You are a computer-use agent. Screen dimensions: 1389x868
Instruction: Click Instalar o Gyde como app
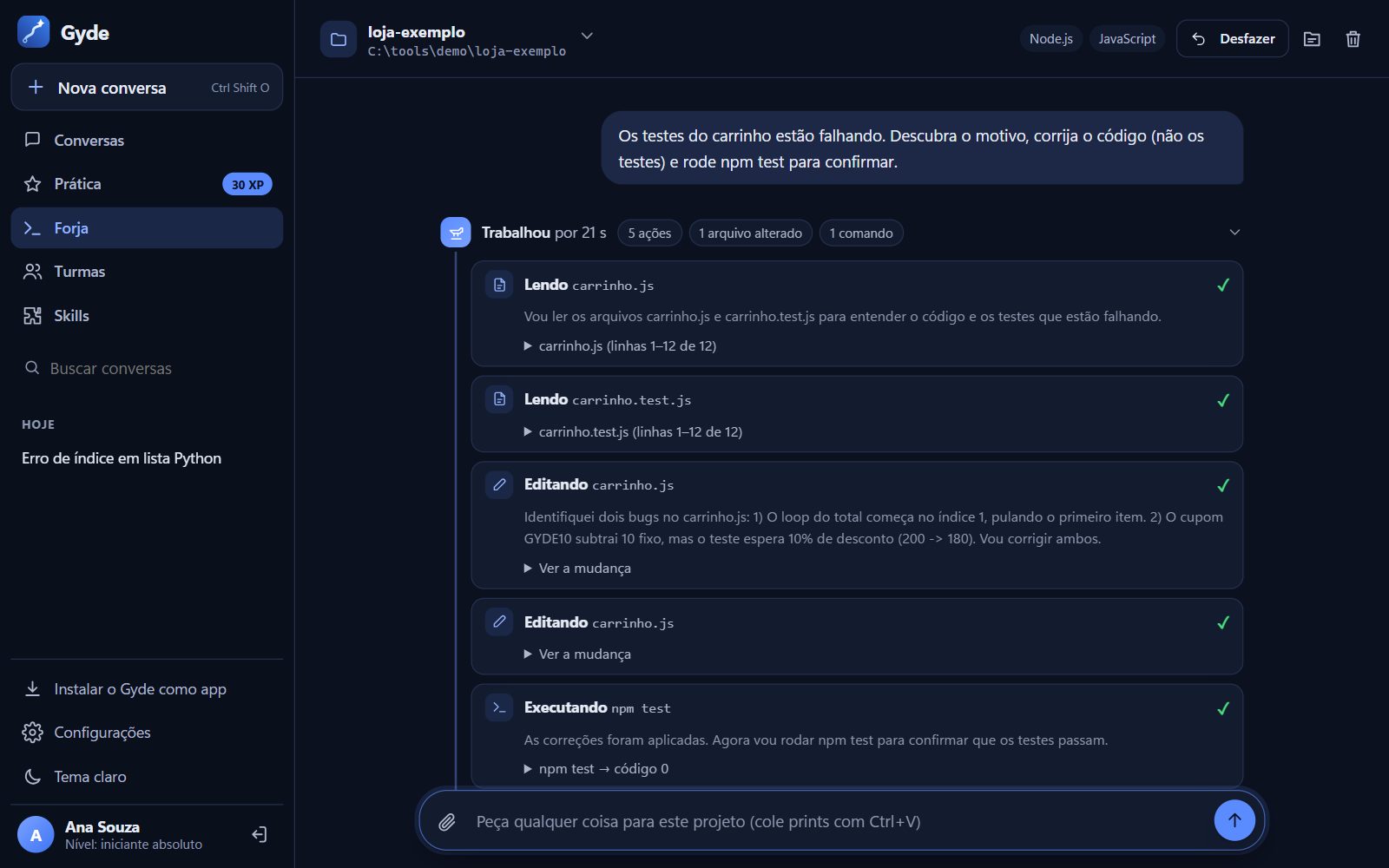(x=147, y=689)
